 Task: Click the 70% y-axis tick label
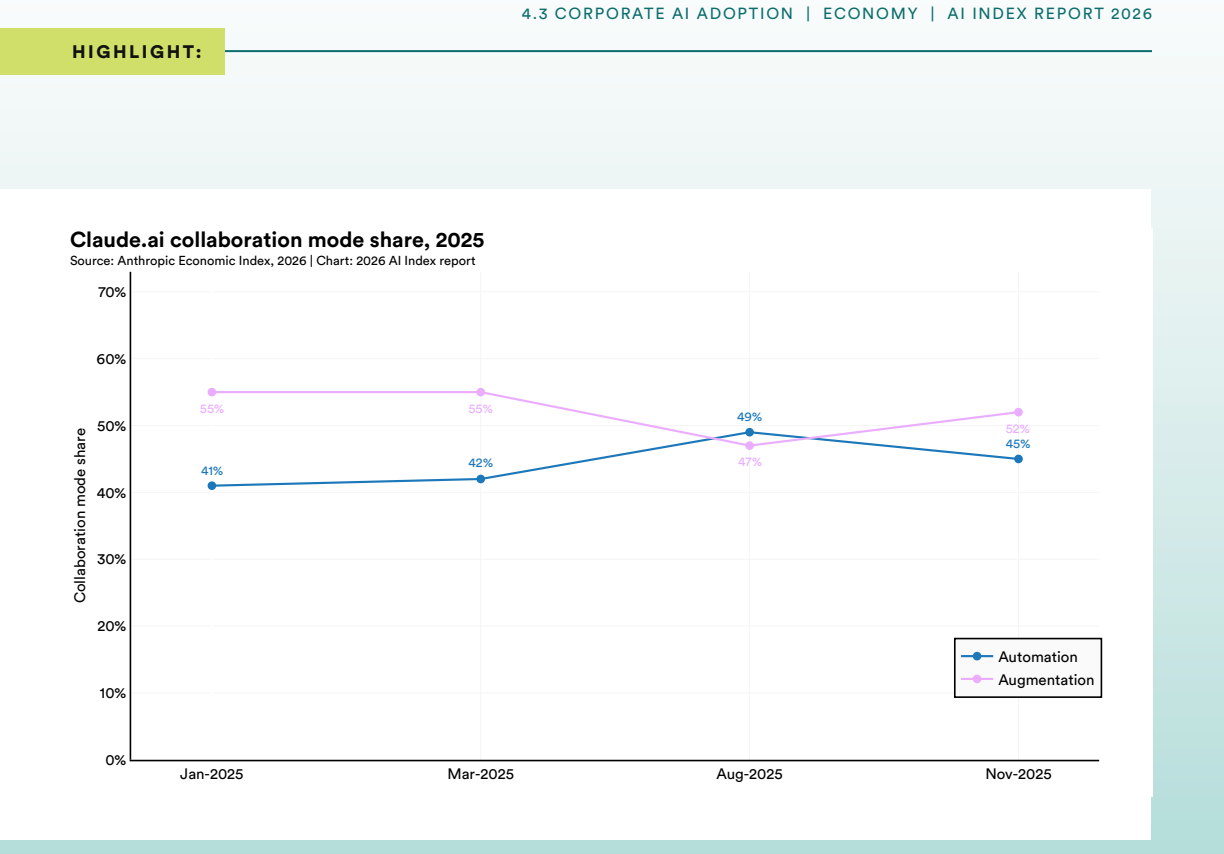111,292
